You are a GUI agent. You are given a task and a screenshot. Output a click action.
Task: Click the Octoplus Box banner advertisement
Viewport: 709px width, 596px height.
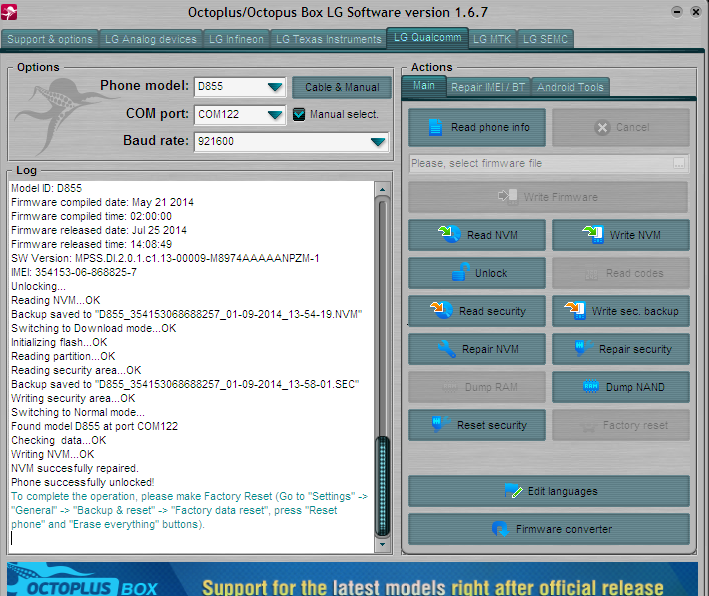point(353,579)
